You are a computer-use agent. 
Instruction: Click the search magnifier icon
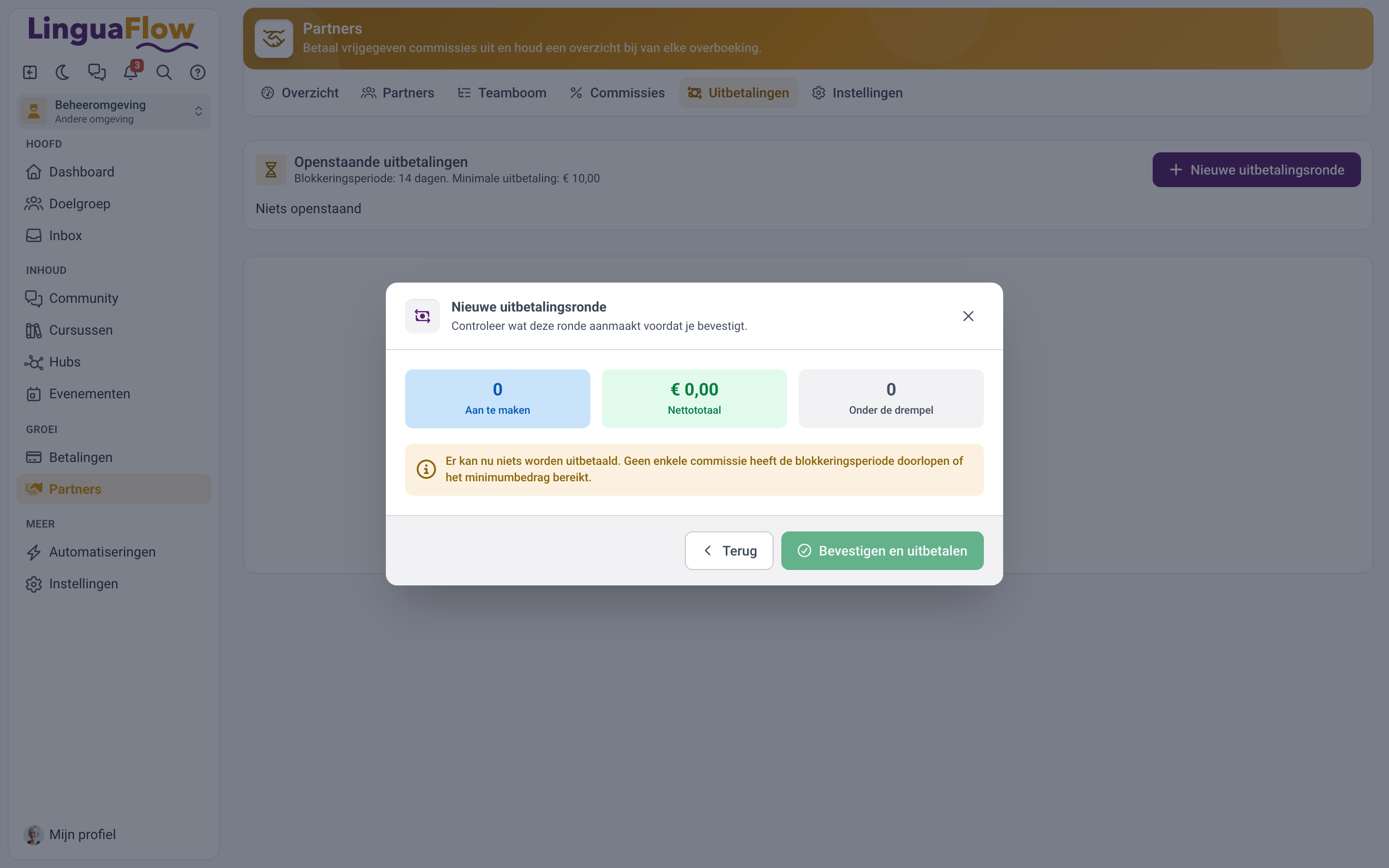click(x=164, y=72)
